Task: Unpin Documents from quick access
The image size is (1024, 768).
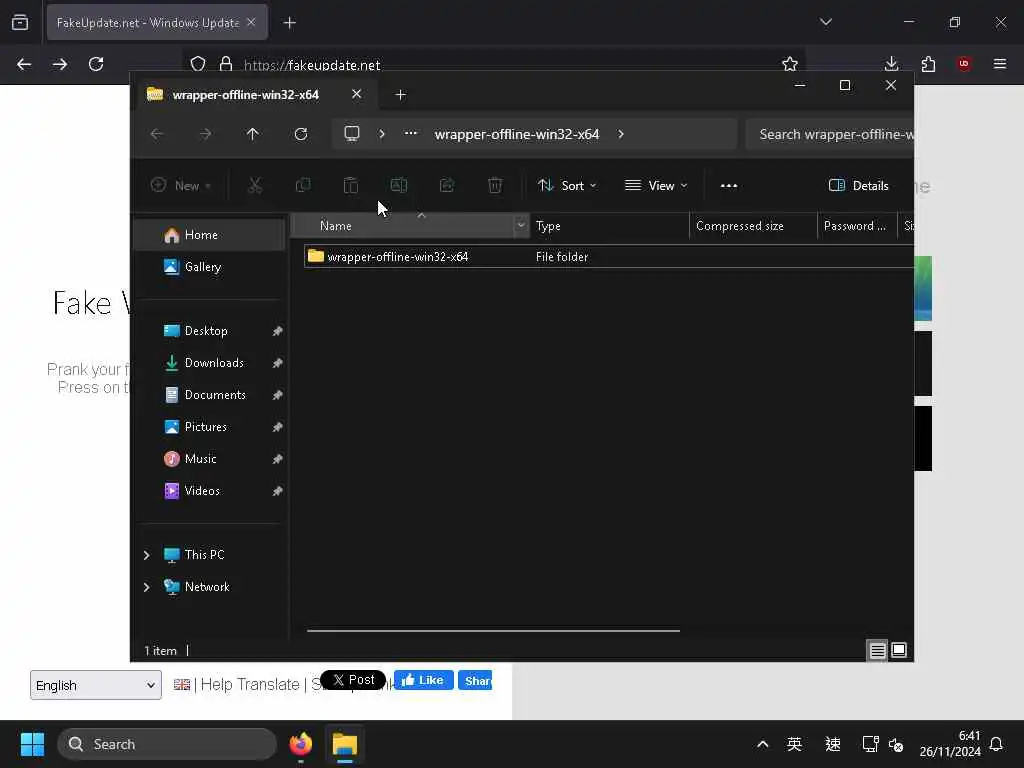Action: [278, 395]
